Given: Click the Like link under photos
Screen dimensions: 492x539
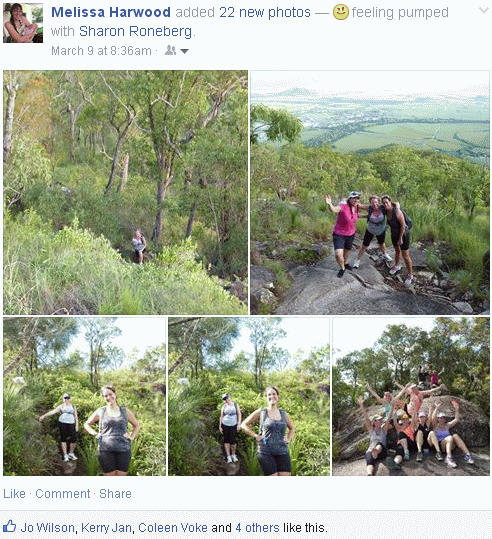Looking at the screenshot, I should click(14, 494).
